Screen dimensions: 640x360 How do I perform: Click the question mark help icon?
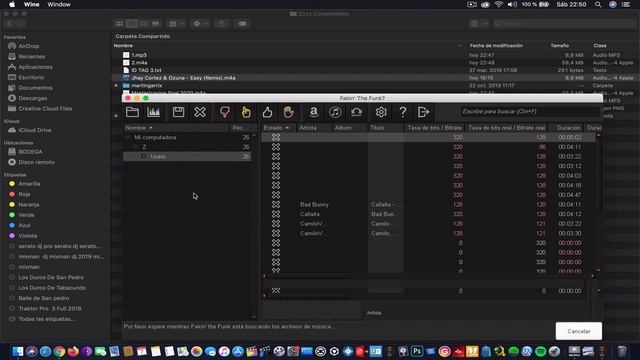point(402,112)
